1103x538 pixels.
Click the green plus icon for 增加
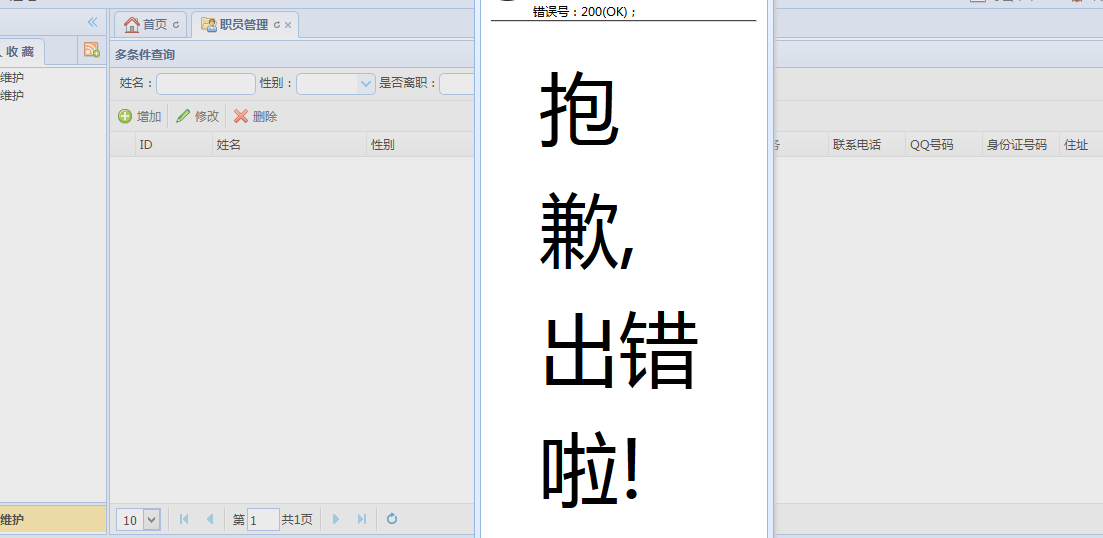click(125, 116)
